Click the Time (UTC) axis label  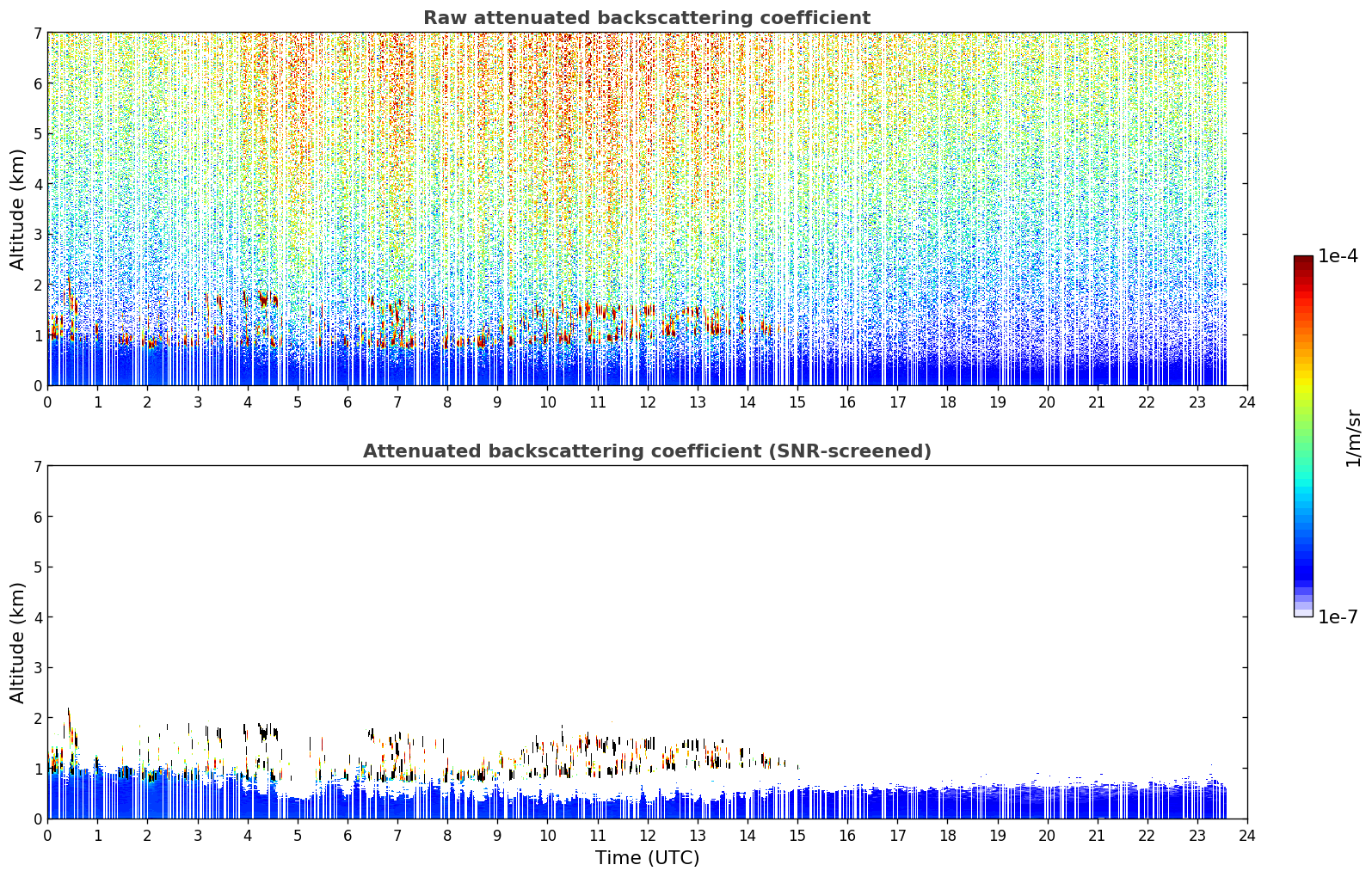647,858
